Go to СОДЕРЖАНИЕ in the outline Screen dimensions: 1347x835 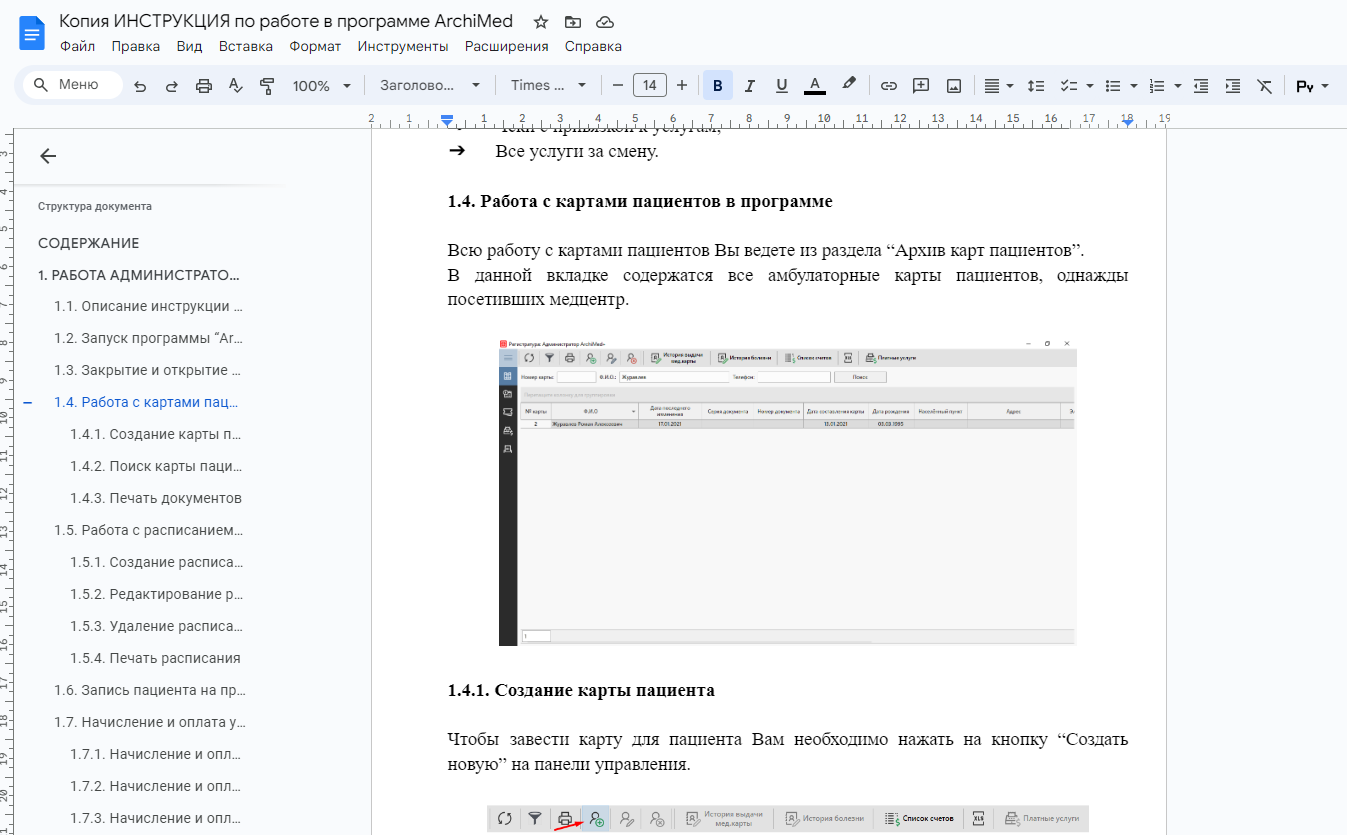point(89,243)
